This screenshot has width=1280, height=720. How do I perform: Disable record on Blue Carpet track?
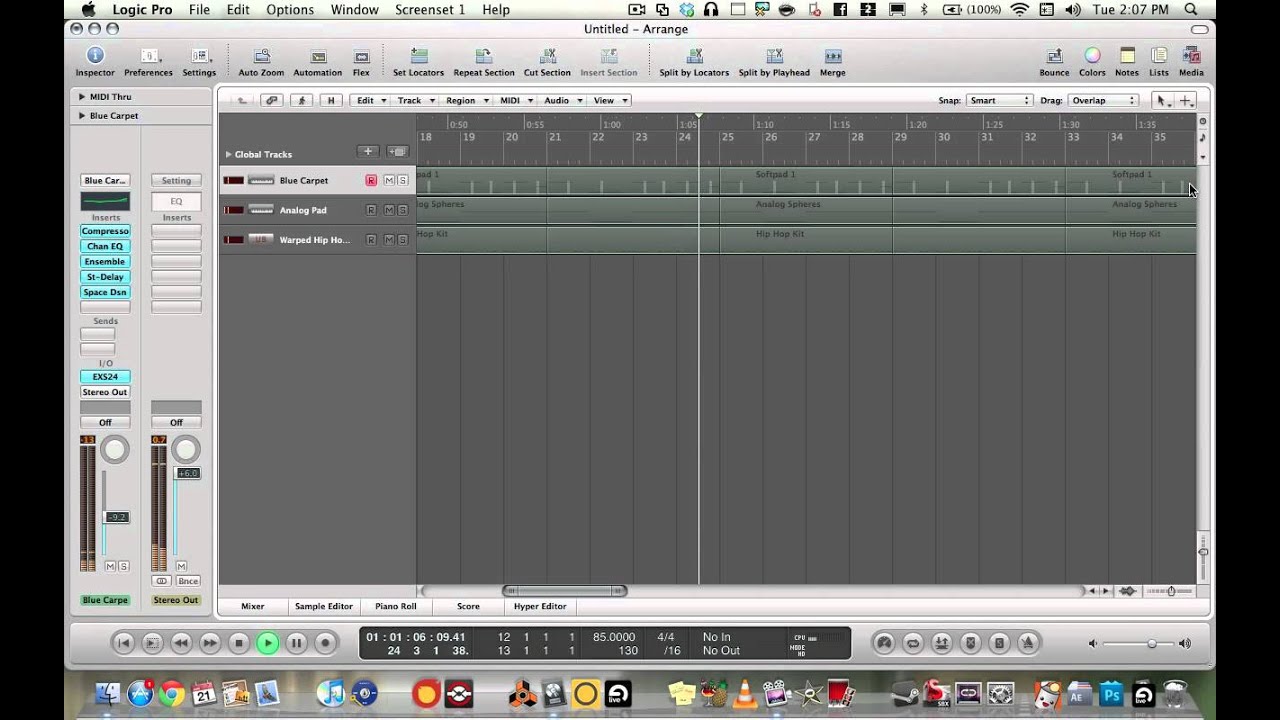click(371, 181)
